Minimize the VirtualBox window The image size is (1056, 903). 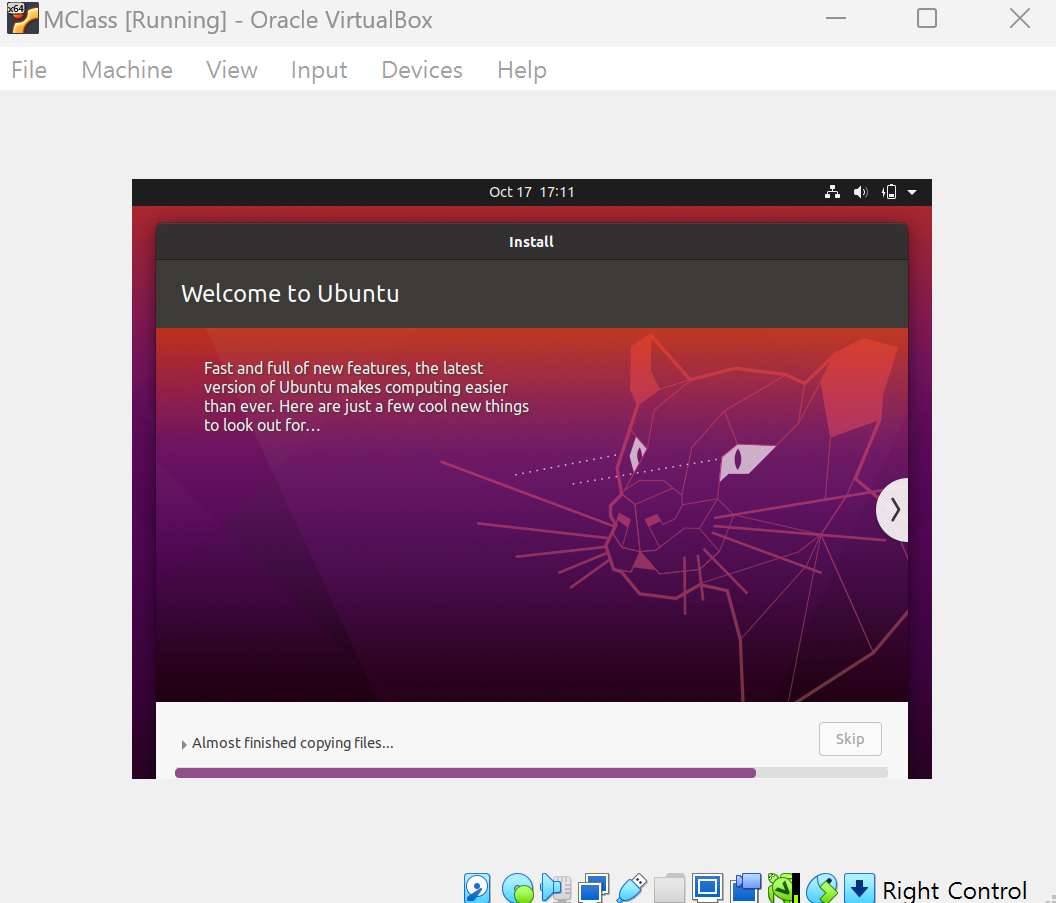coord(836,18)
